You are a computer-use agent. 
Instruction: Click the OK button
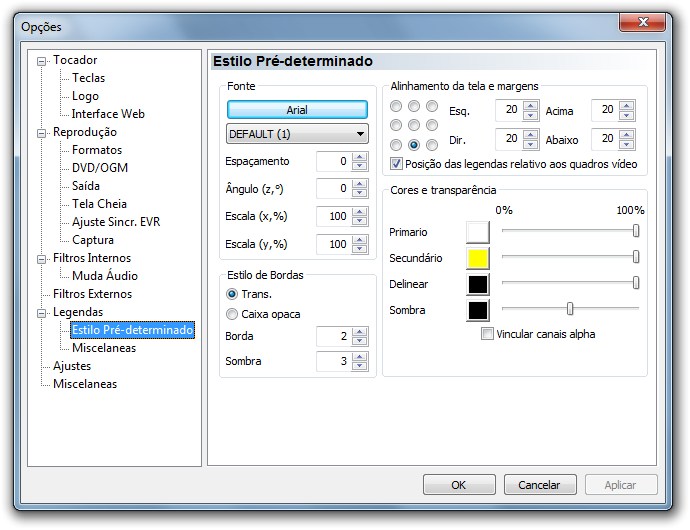(459, 485)
